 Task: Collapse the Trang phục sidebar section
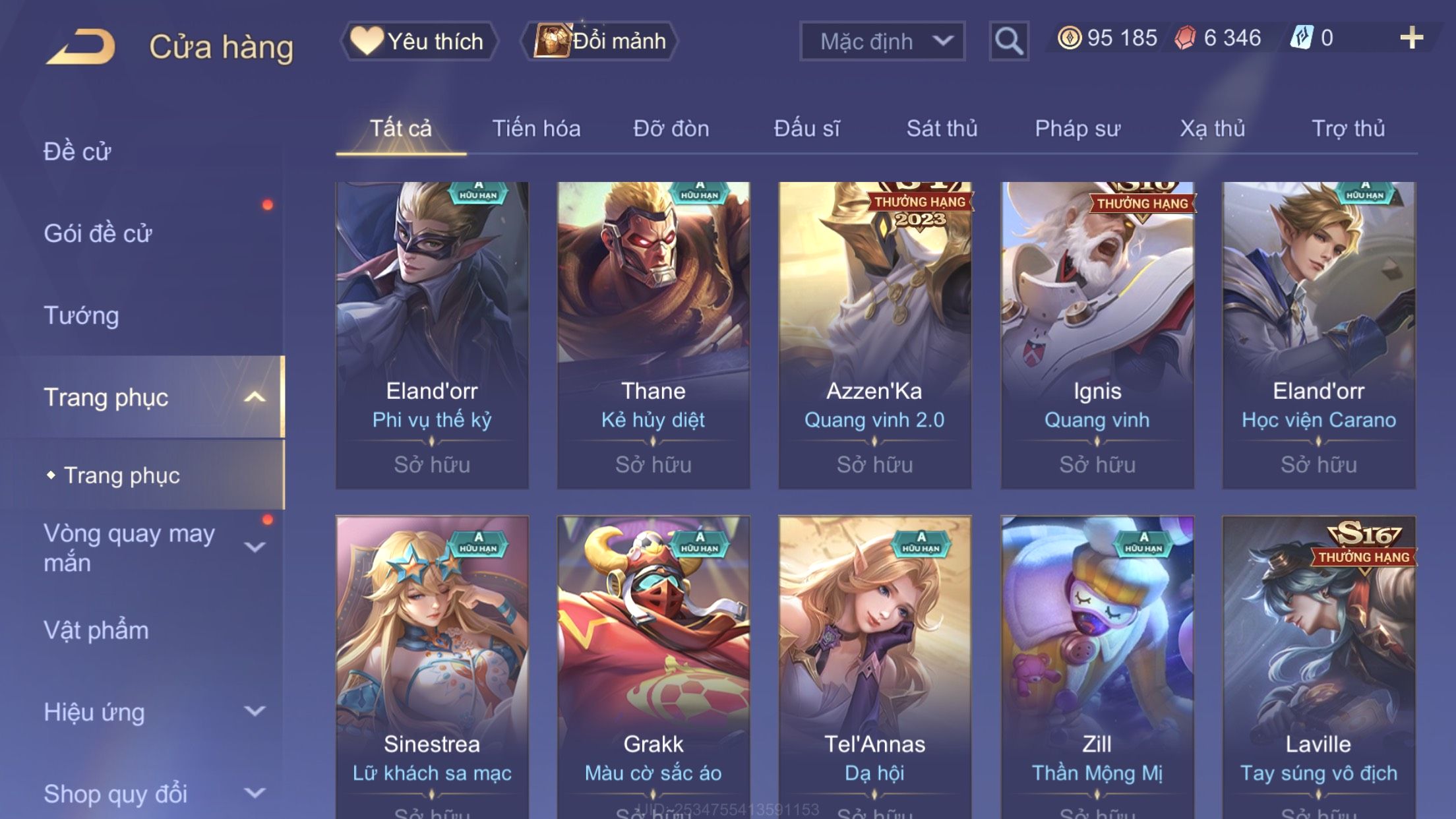tap(255, 397)
